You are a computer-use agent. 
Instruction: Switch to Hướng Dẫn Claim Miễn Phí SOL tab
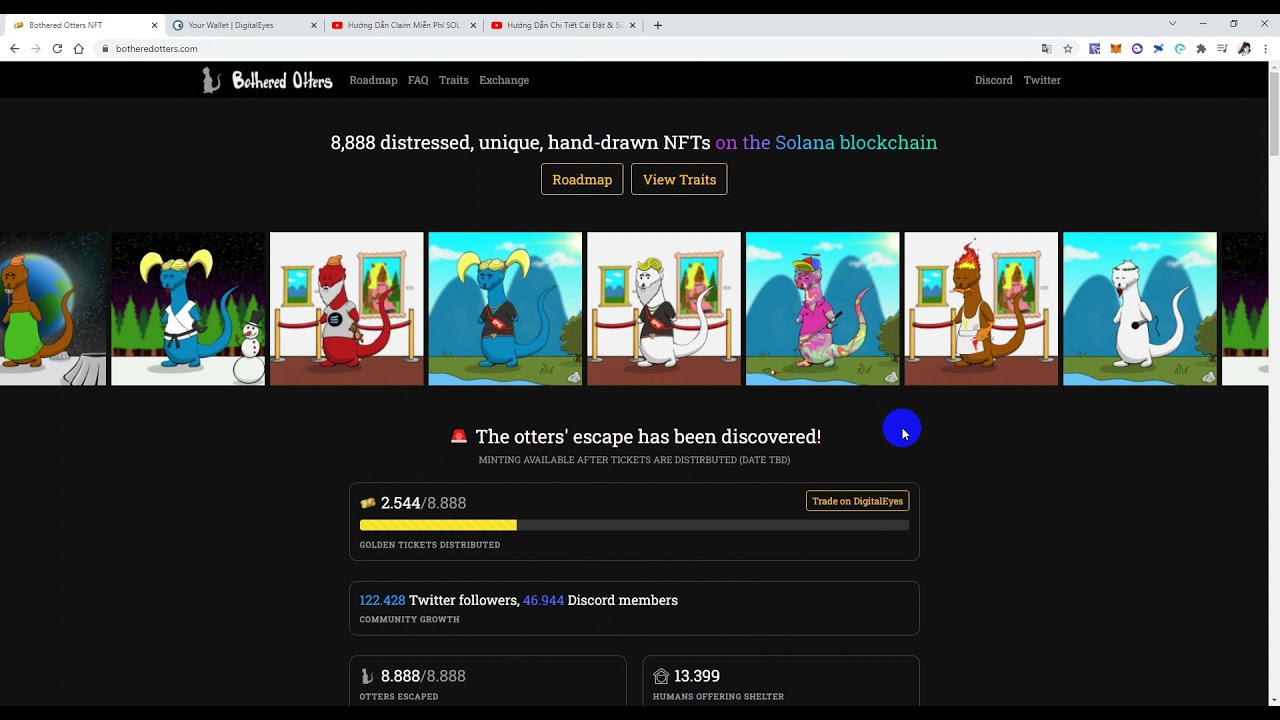click(404, 25)
